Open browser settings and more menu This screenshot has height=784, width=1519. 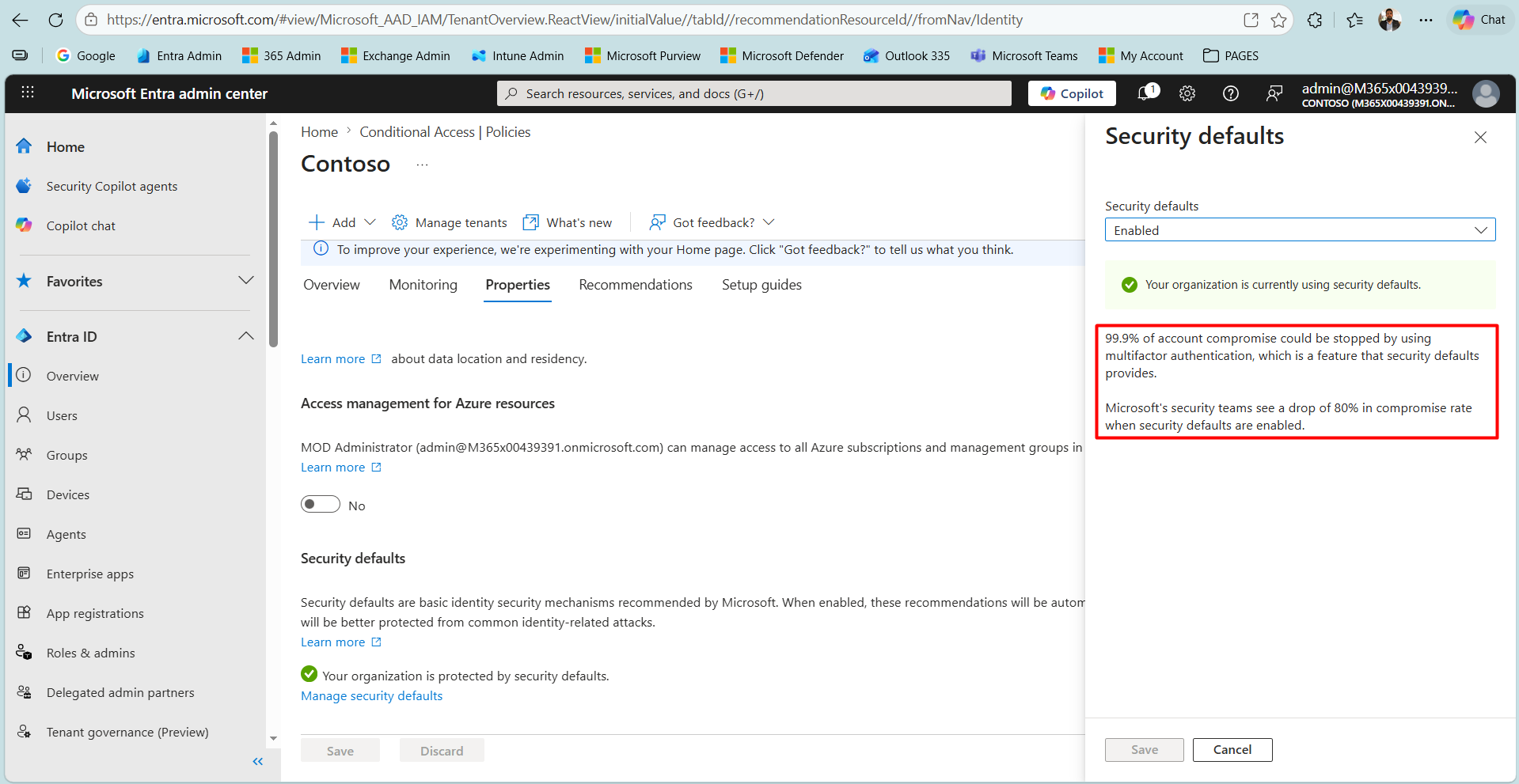[x=1426, y=20]
